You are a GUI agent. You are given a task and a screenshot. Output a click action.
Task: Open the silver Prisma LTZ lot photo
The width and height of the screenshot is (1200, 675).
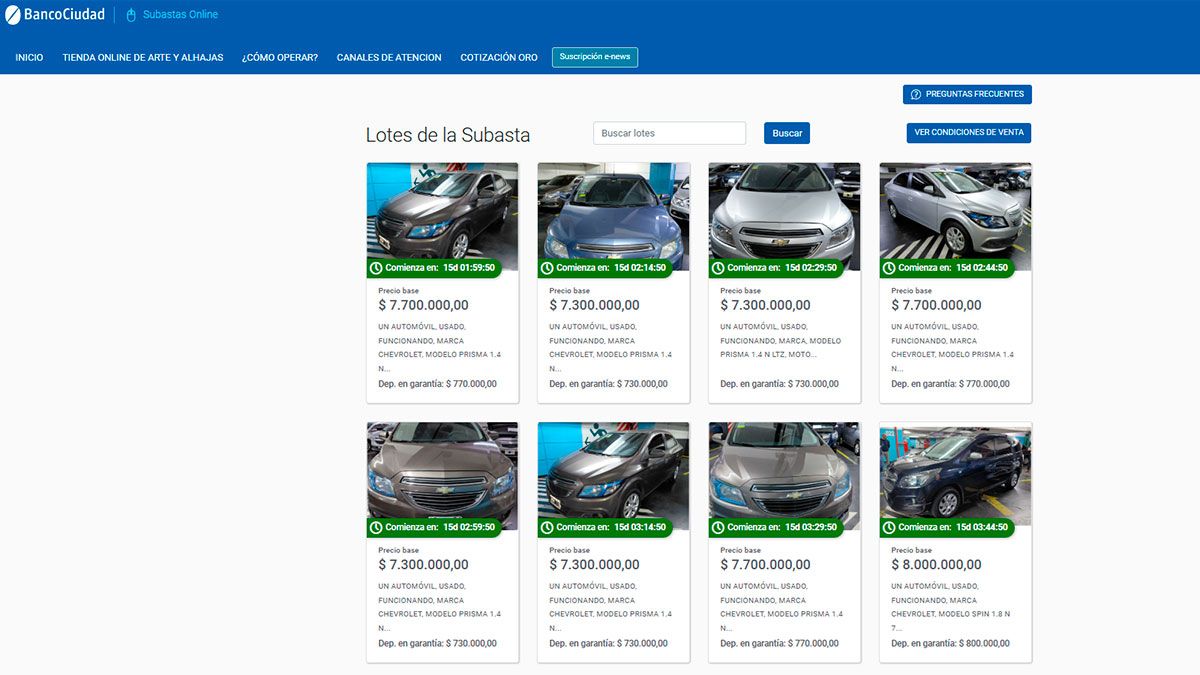[x=784, y=210]
